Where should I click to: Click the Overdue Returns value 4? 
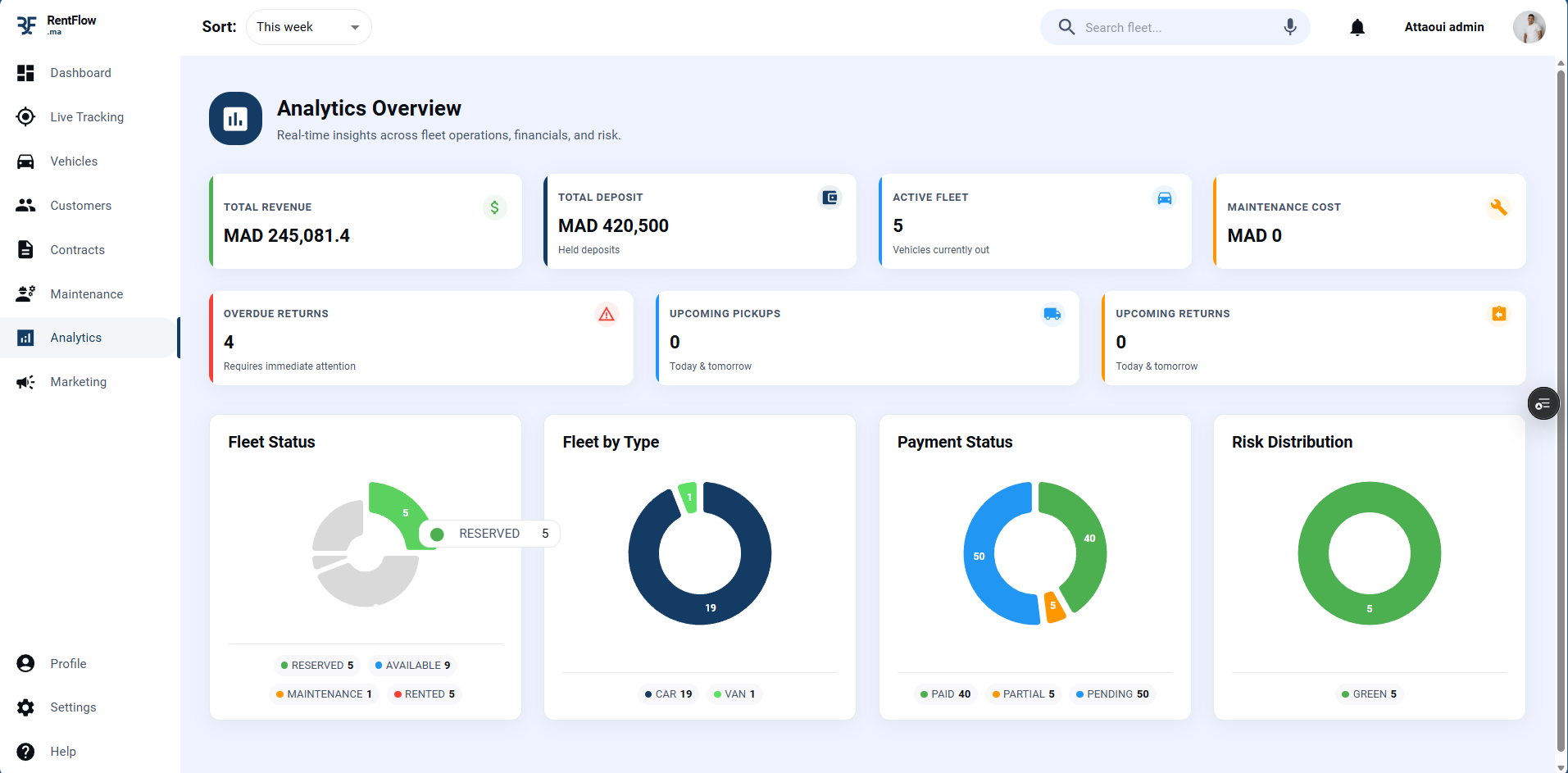pos(229,342)
